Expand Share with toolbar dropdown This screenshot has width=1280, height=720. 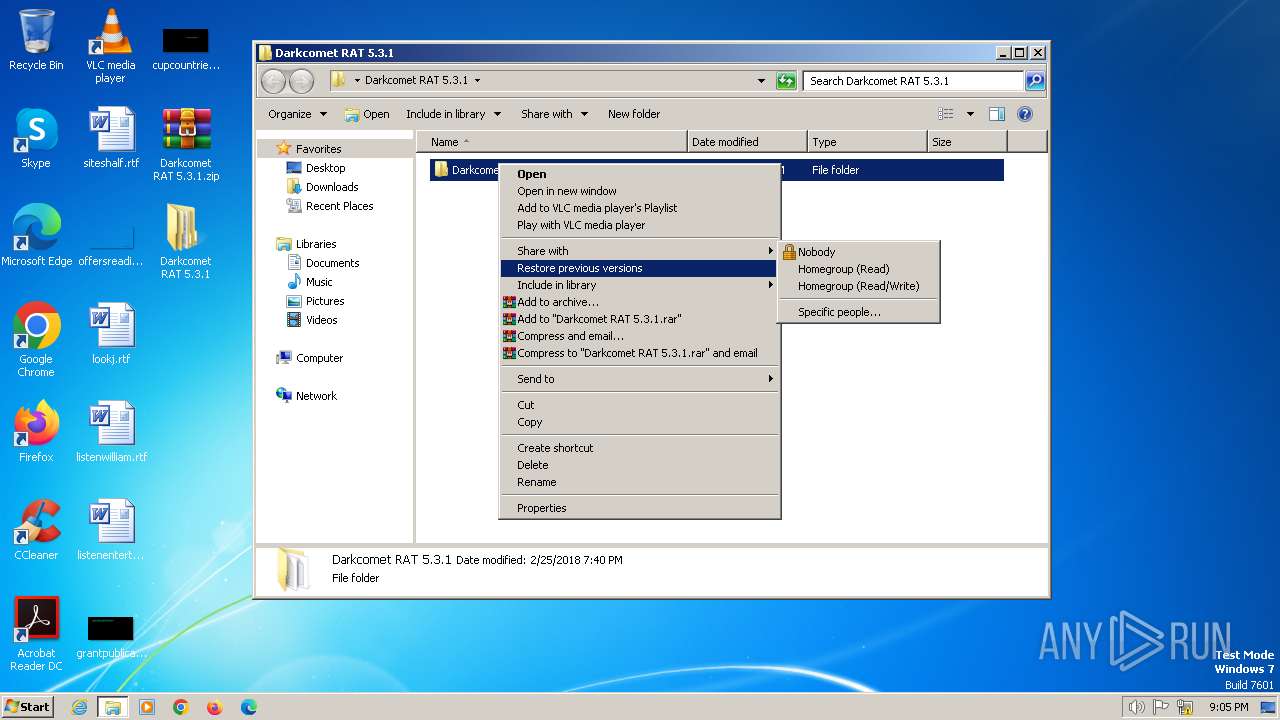click(554, 114)
